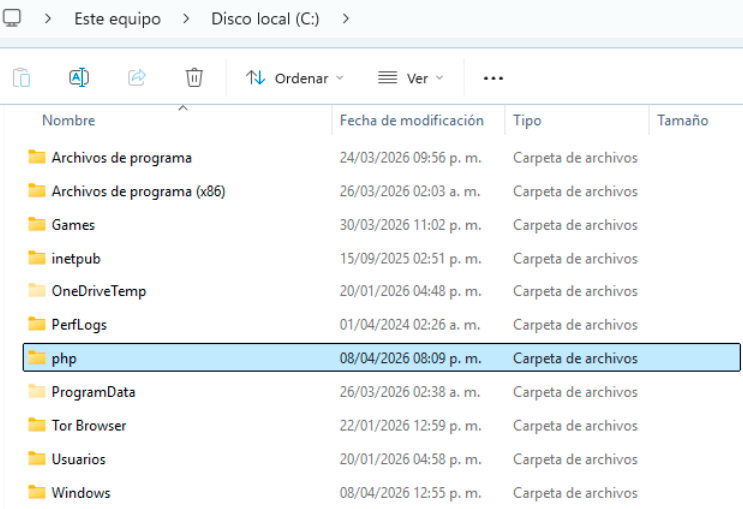Image resolution: width=743 pixels, height=509 pixels.
Task: Click the Tamaño column header
Action: (682, 120)
